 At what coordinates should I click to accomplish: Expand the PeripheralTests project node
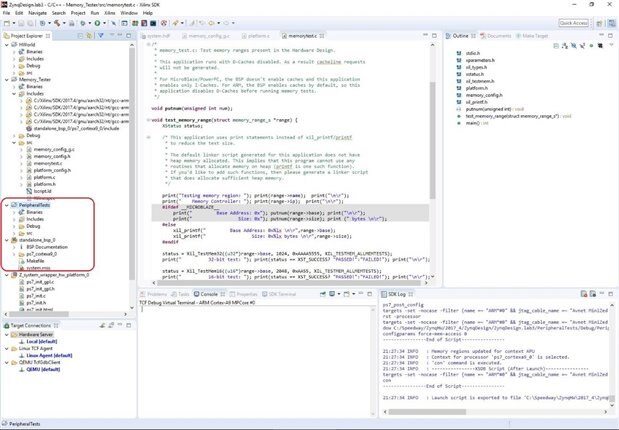pyautogui.click(x=5, y=204)
